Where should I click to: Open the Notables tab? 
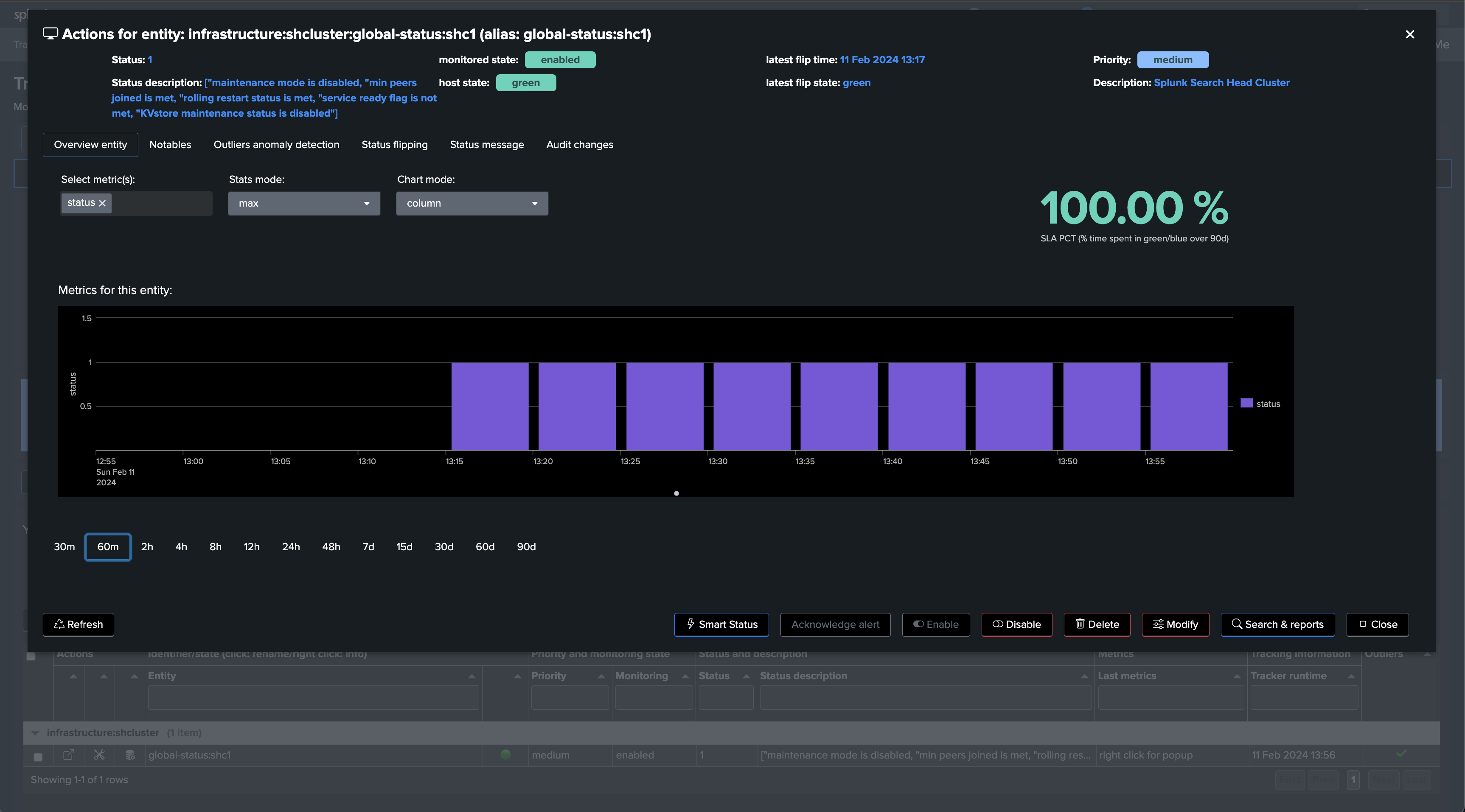[170, 144]
